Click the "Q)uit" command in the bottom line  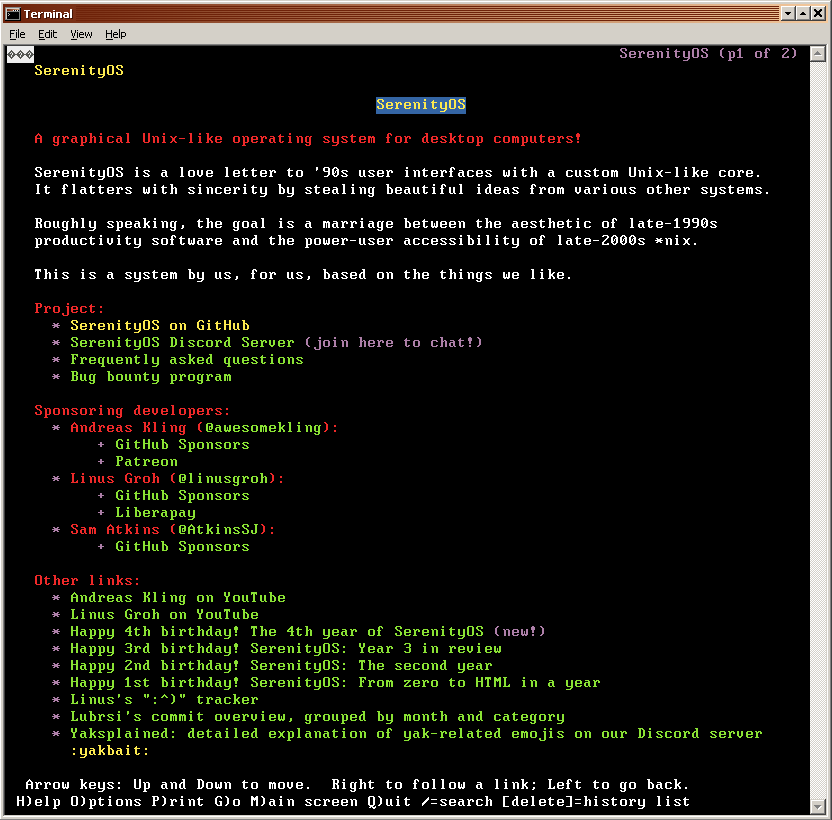pyautogui.click(x=389, y=801)
